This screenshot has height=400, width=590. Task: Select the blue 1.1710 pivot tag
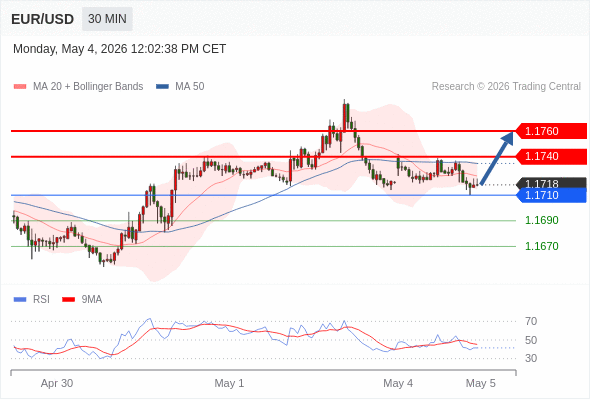(551, 195)
